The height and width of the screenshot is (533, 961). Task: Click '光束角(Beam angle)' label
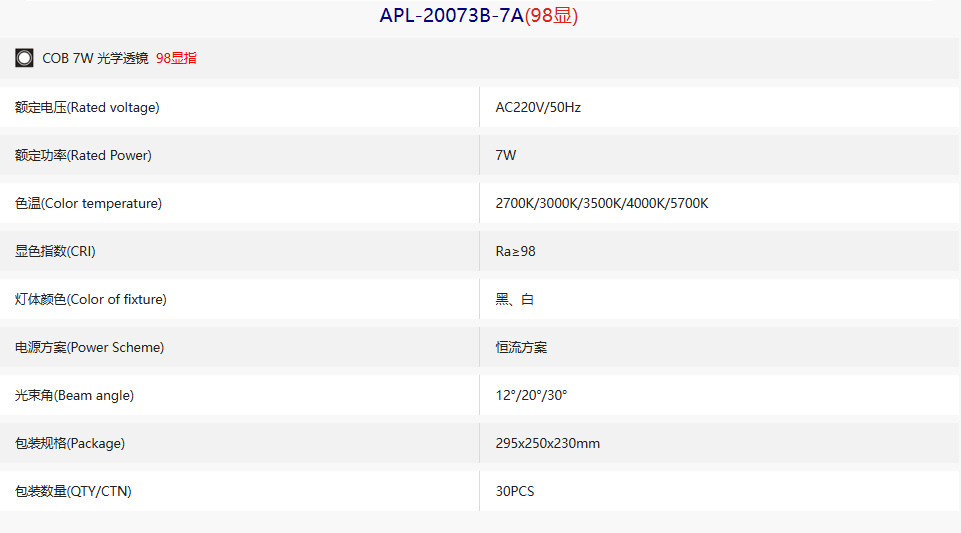(x=74, y=395)
